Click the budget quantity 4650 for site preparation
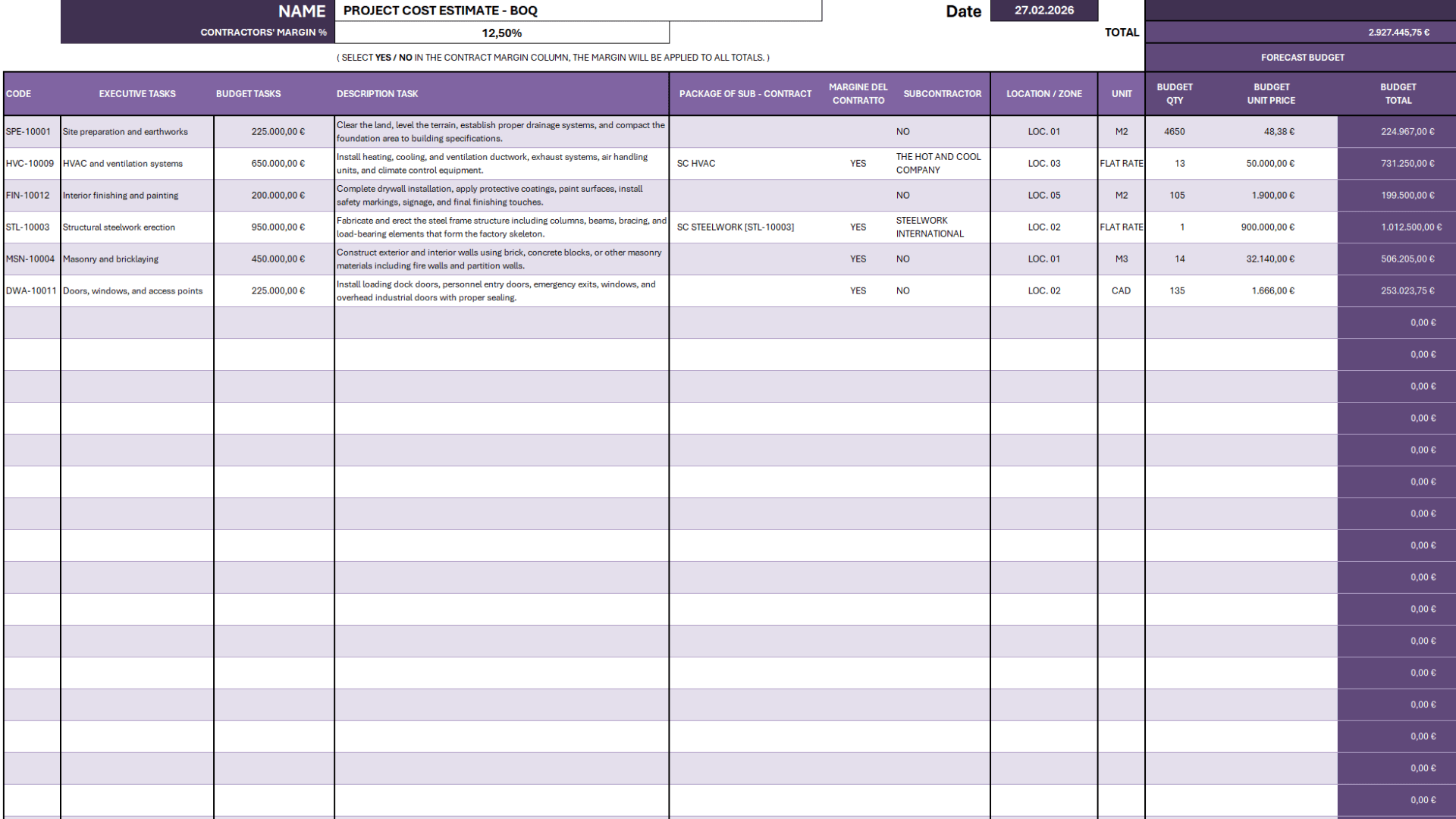This screenshot has height=819, width=1456. [1175, 131]
